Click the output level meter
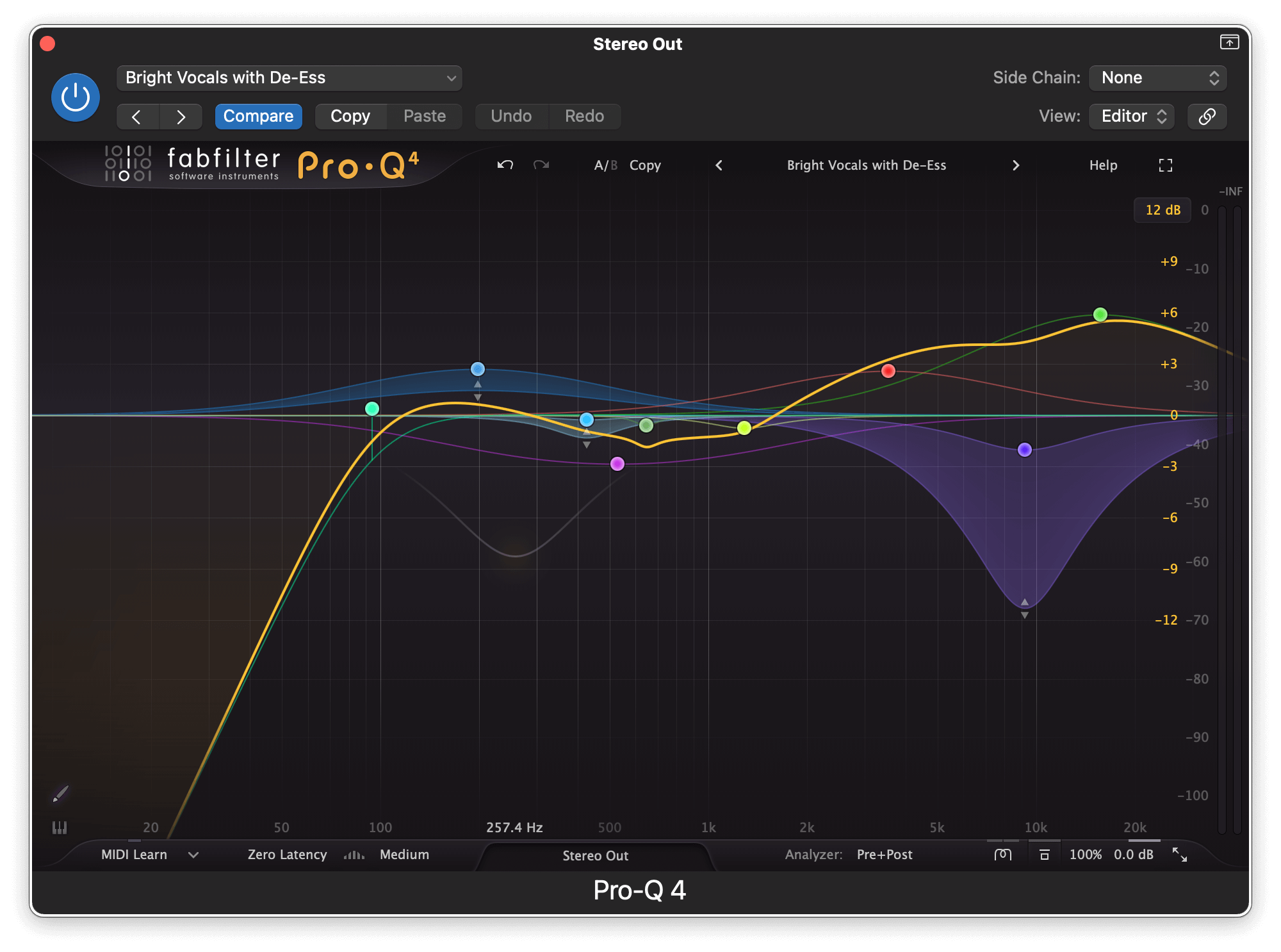Viewport: 1281px width, 952px height. [x=1230, y=519]
